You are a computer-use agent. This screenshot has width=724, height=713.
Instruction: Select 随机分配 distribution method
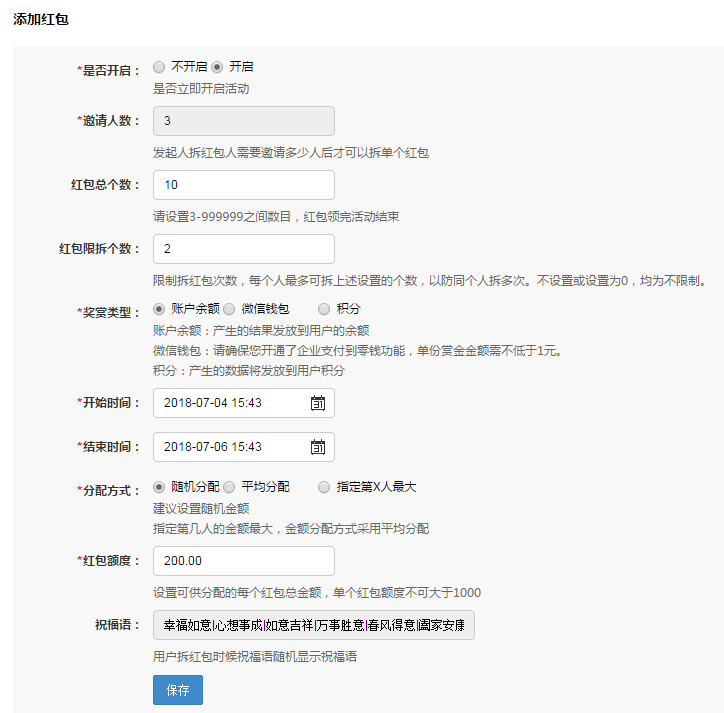tap(159, 487)
